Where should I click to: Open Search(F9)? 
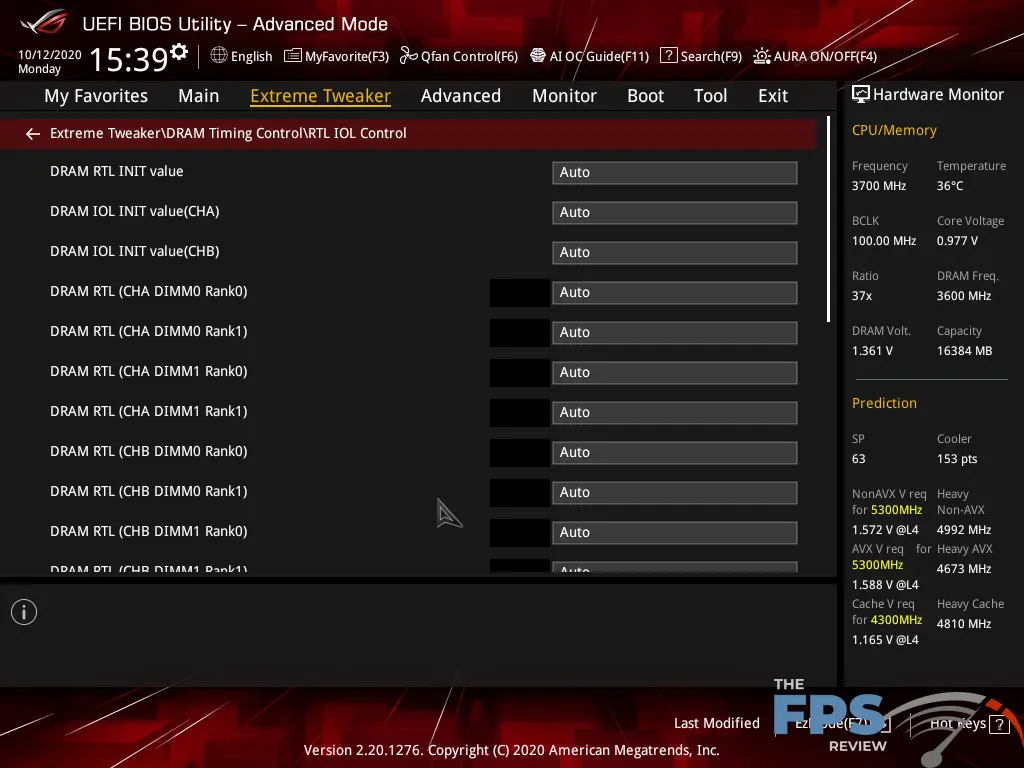click(701, 56)
